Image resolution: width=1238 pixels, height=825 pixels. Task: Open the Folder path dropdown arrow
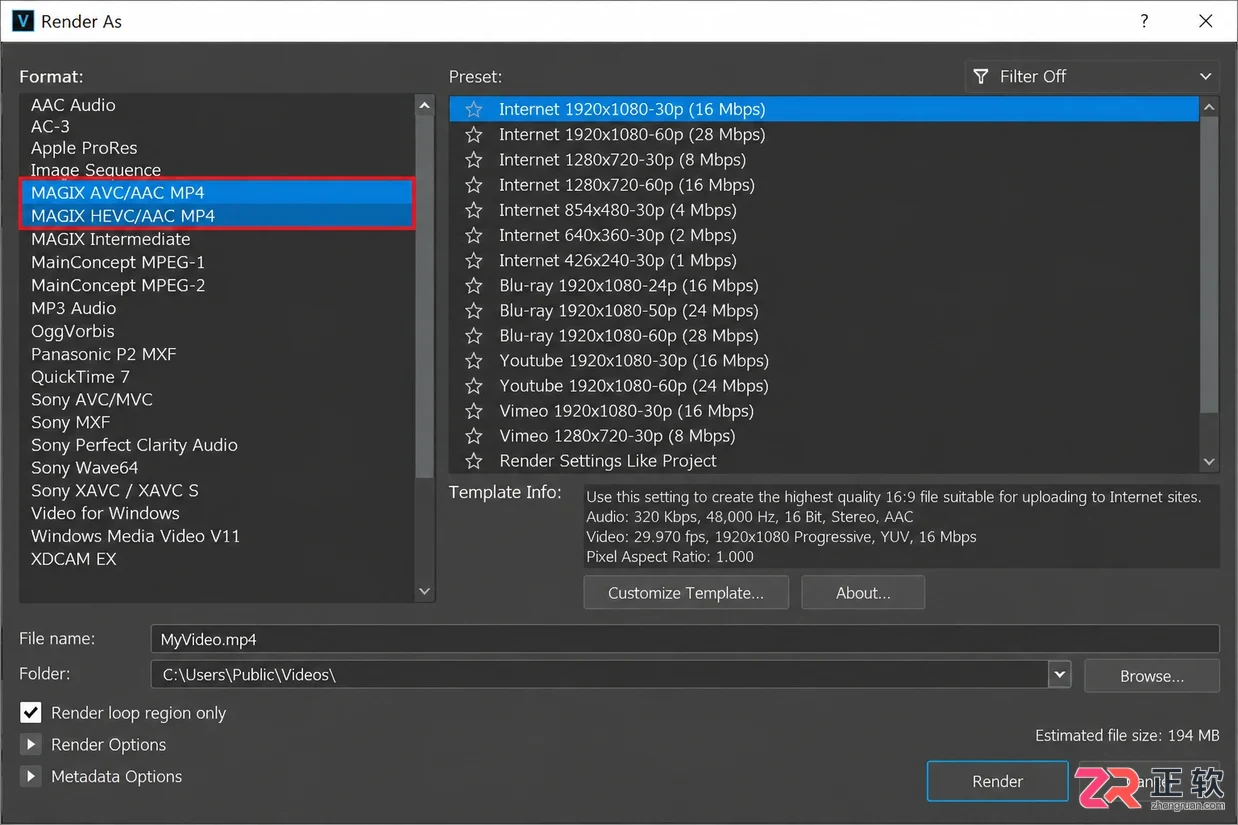pyautogui.click(x=1060, y=675)
